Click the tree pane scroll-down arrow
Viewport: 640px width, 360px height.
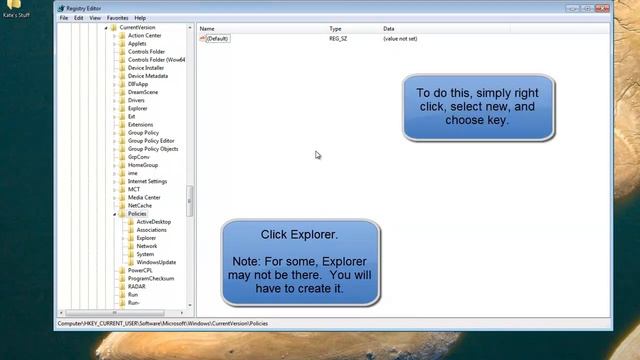[x=190, y=305]
